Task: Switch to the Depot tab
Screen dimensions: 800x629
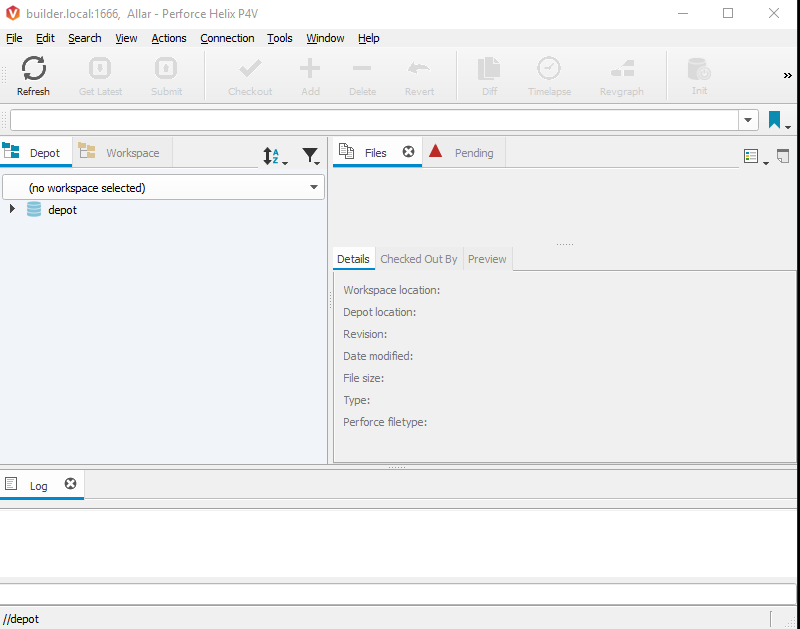Action: click(x=36, y=152)
